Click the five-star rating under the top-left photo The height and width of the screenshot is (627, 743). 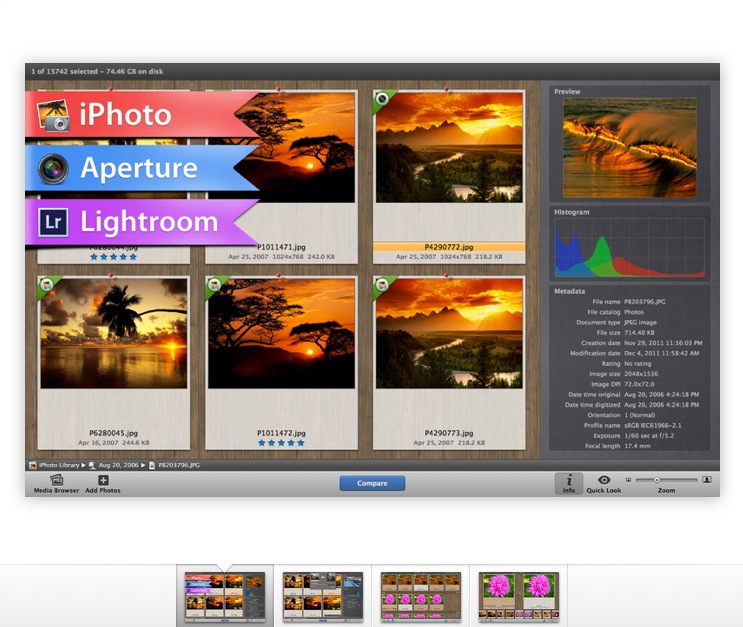(x=114, y=257)
